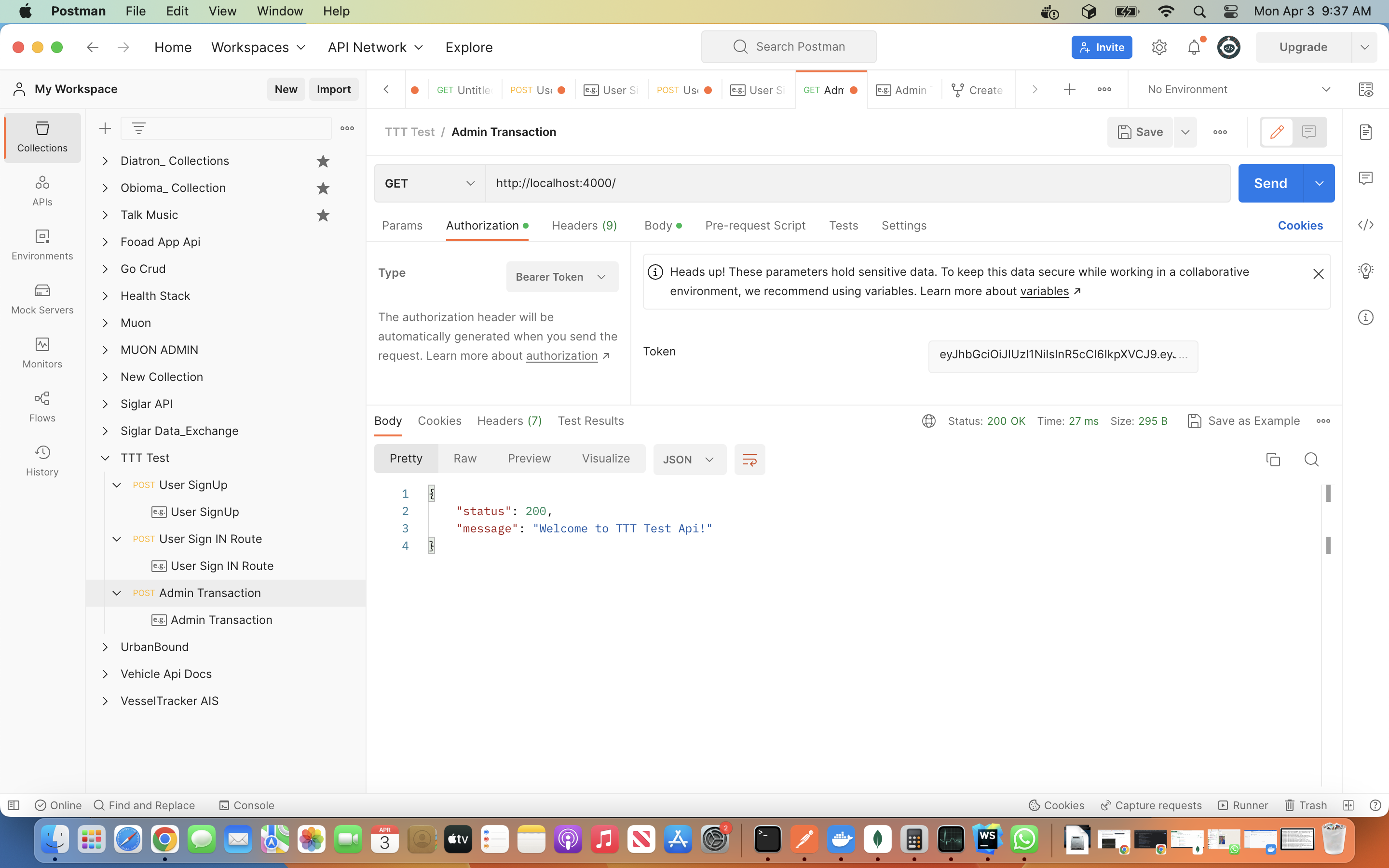The width and height of the screenshot is (1389, 868).
Task: Open the Send options arrow
Action: (x=1319, y=183)
